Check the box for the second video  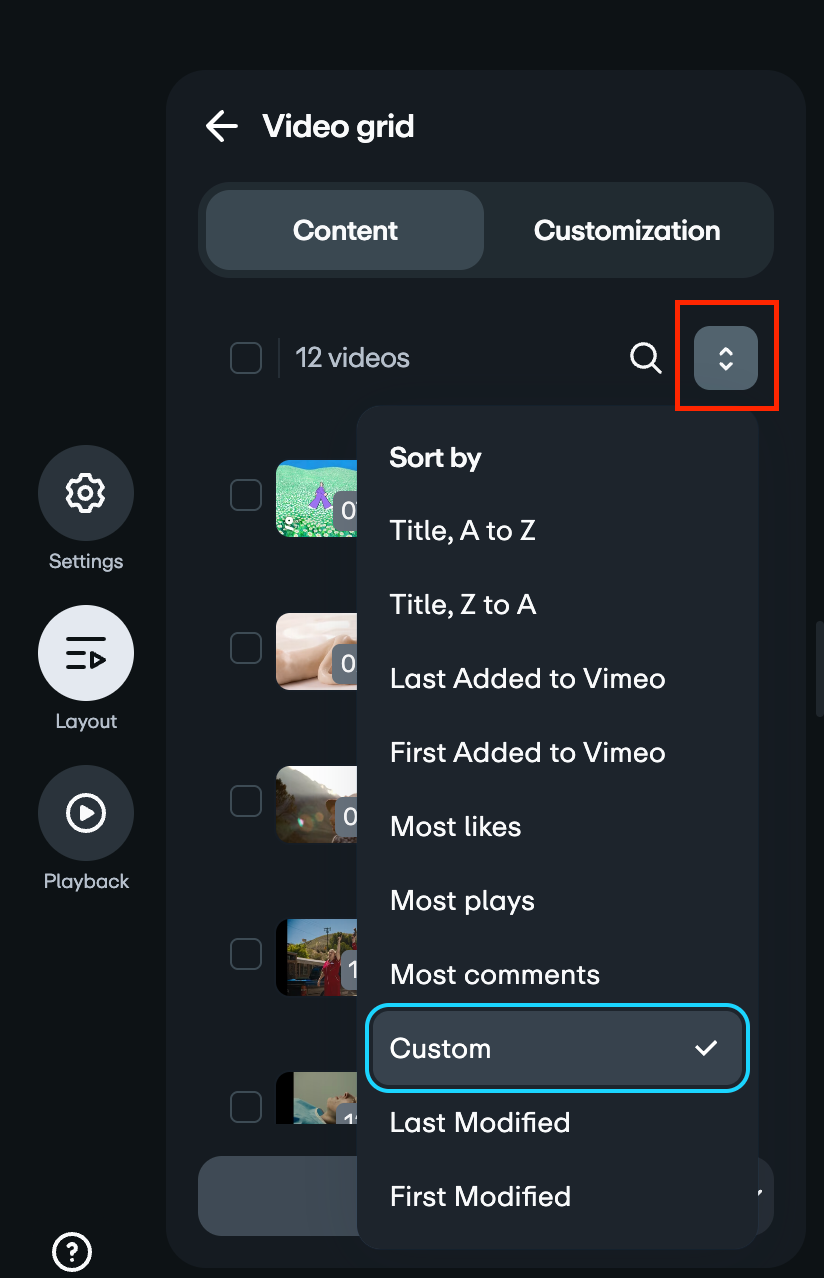246,648
